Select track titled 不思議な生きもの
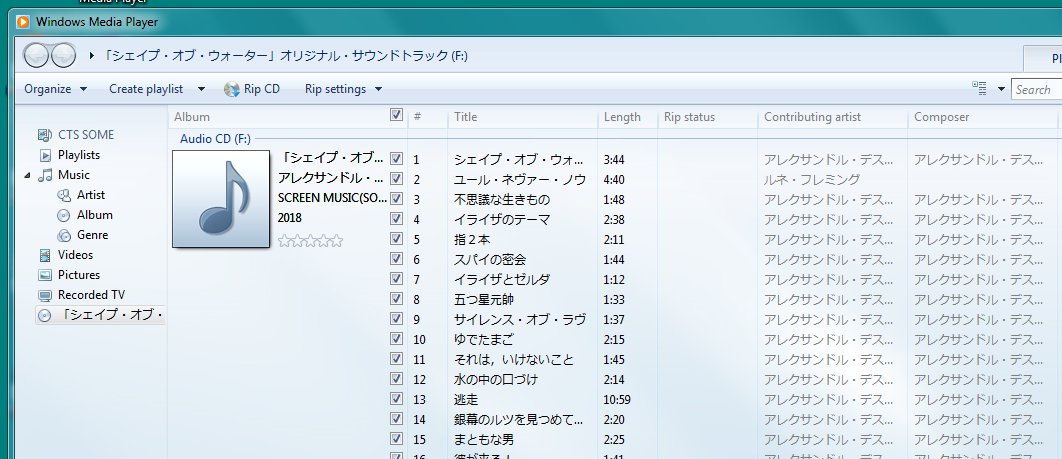The image size is (1062, 459). 501,200
